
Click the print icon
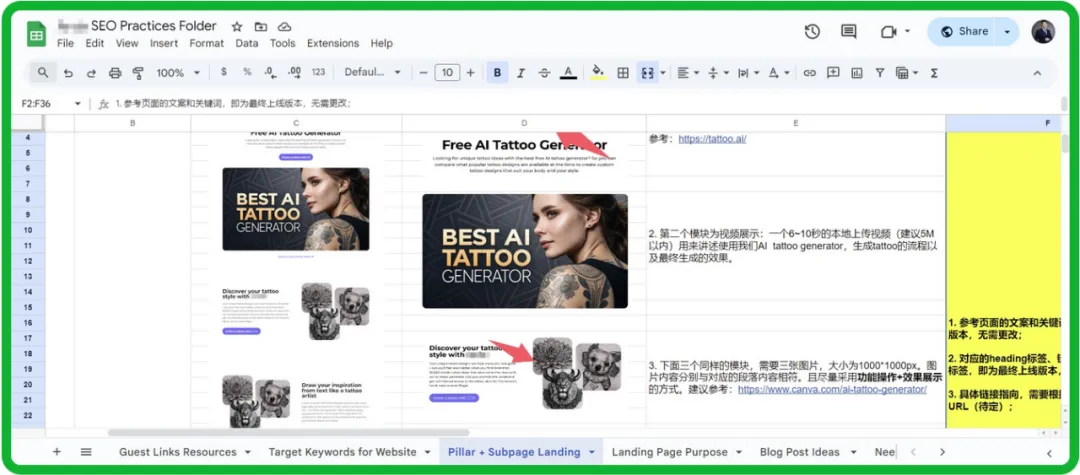tap(115, 73)
